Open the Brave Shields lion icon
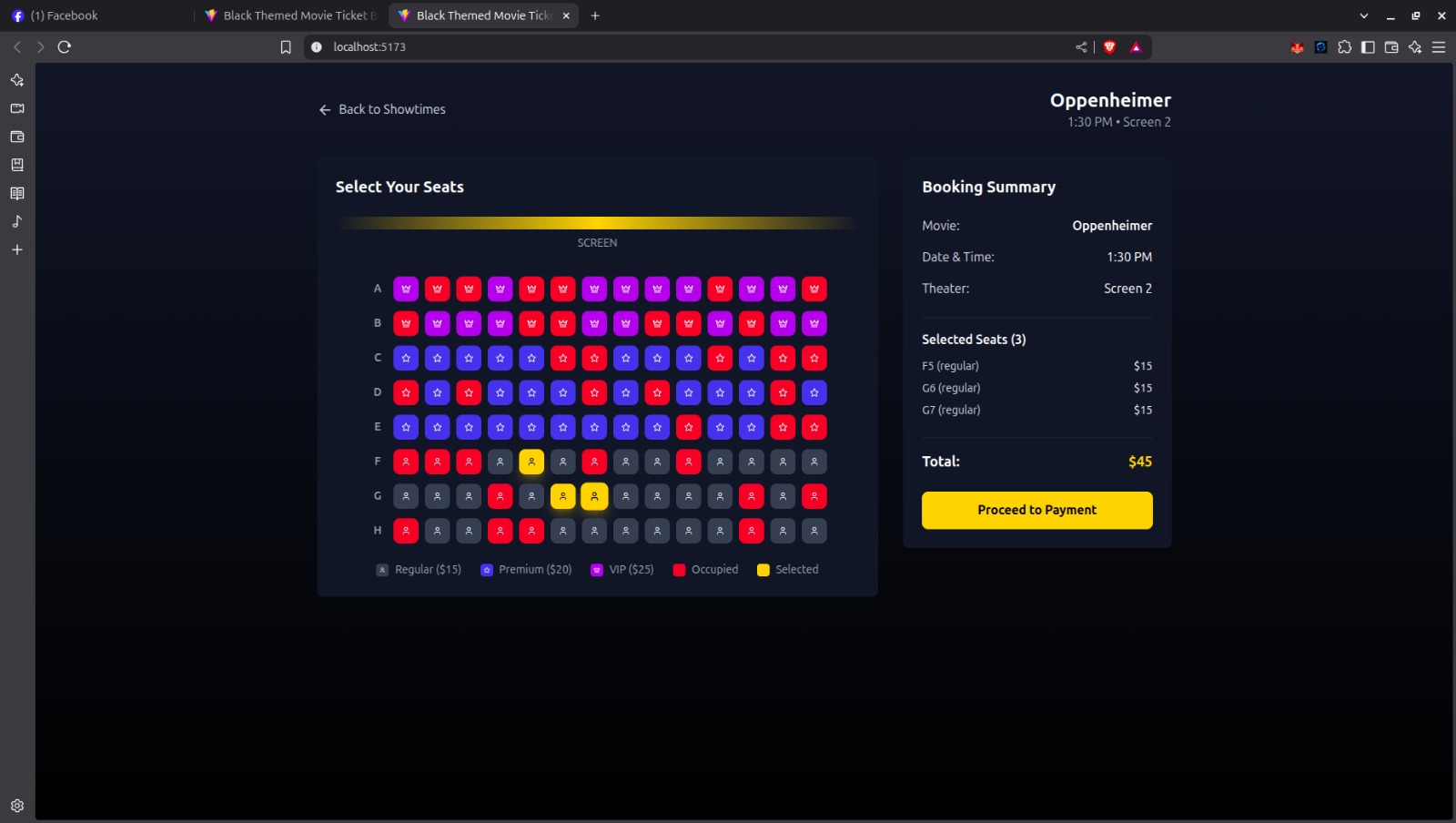 [1109, 47]
